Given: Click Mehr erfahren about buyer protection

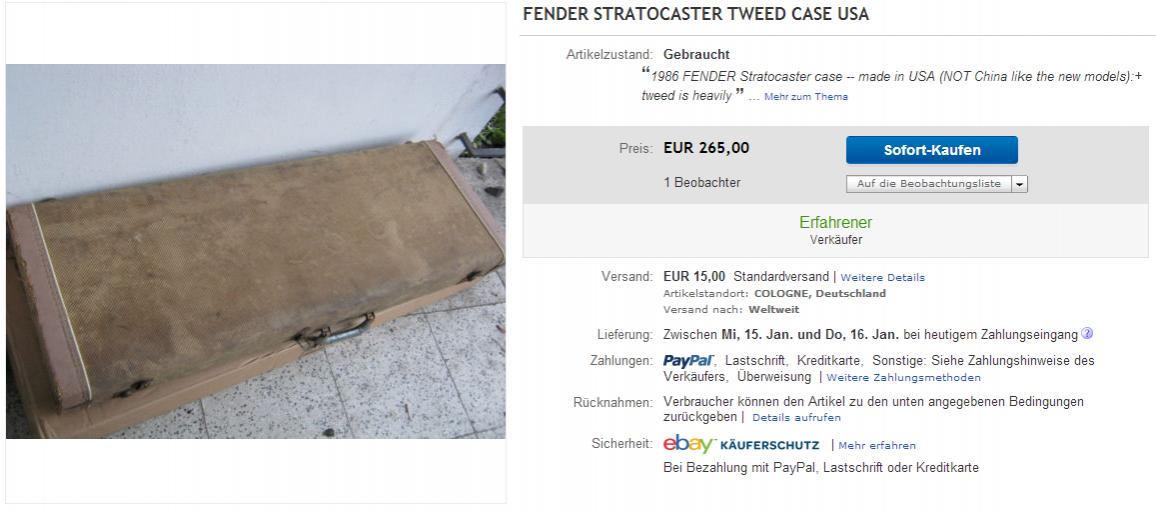Looking at the screenshot, I should click(x=877, y=445).
